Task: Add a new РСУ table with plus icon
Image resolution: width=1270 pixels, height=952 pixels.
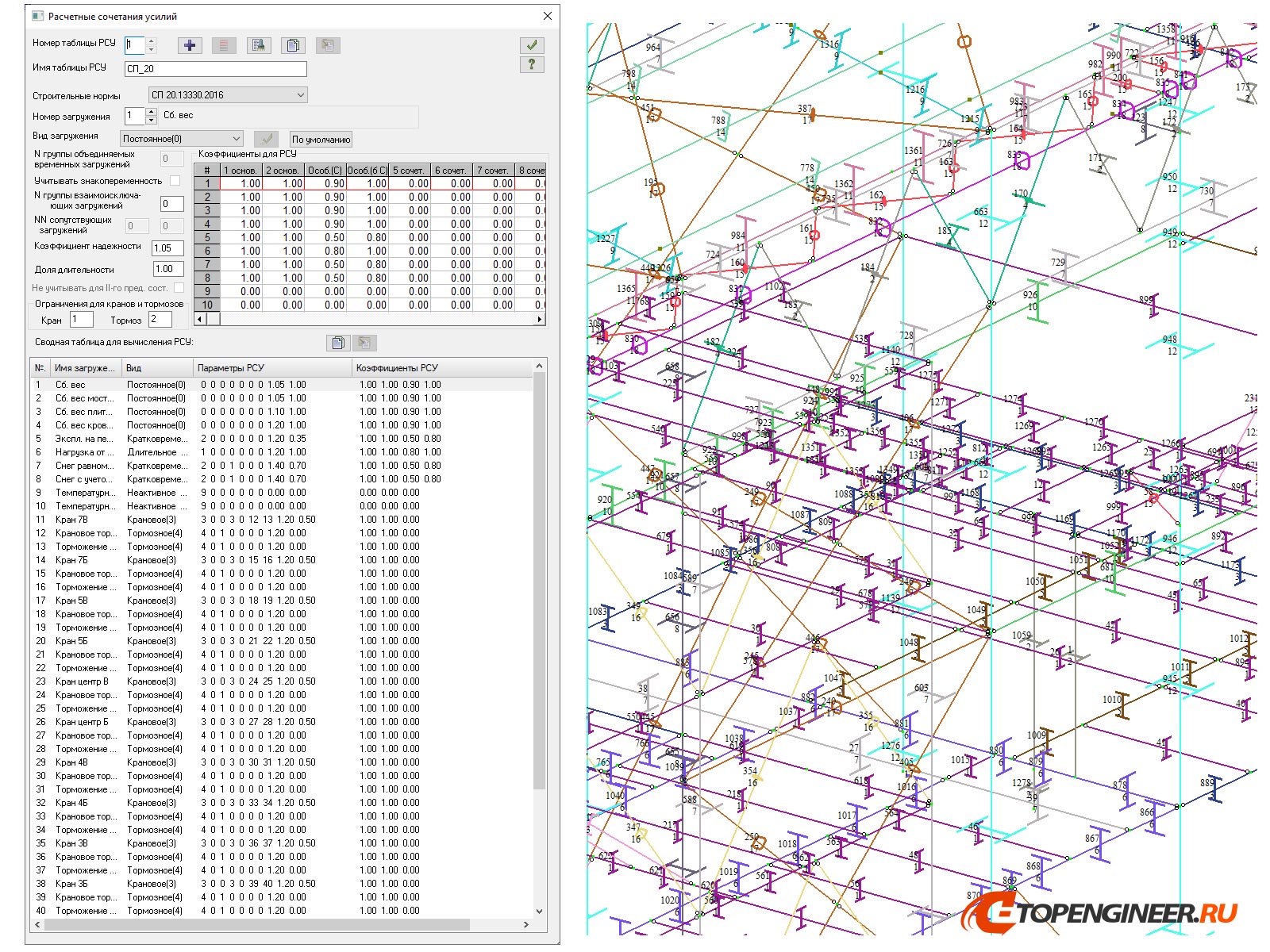Action: (x=190, y=45)
